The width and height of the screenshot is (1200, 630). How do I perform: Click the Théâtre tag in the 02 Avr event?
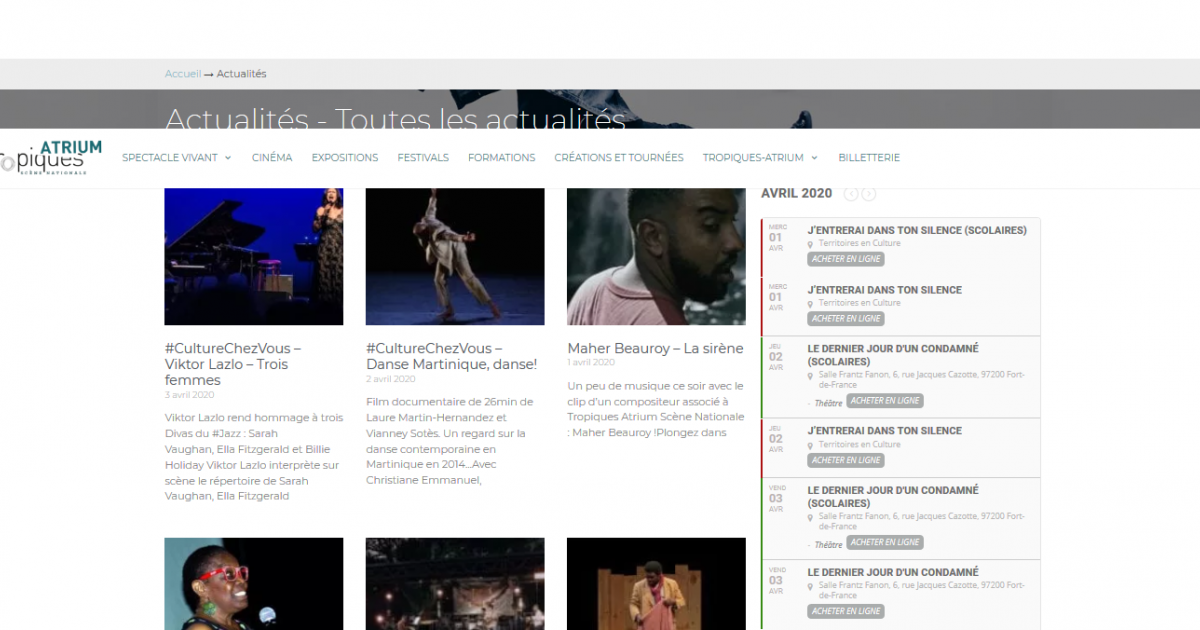[828, 402]
